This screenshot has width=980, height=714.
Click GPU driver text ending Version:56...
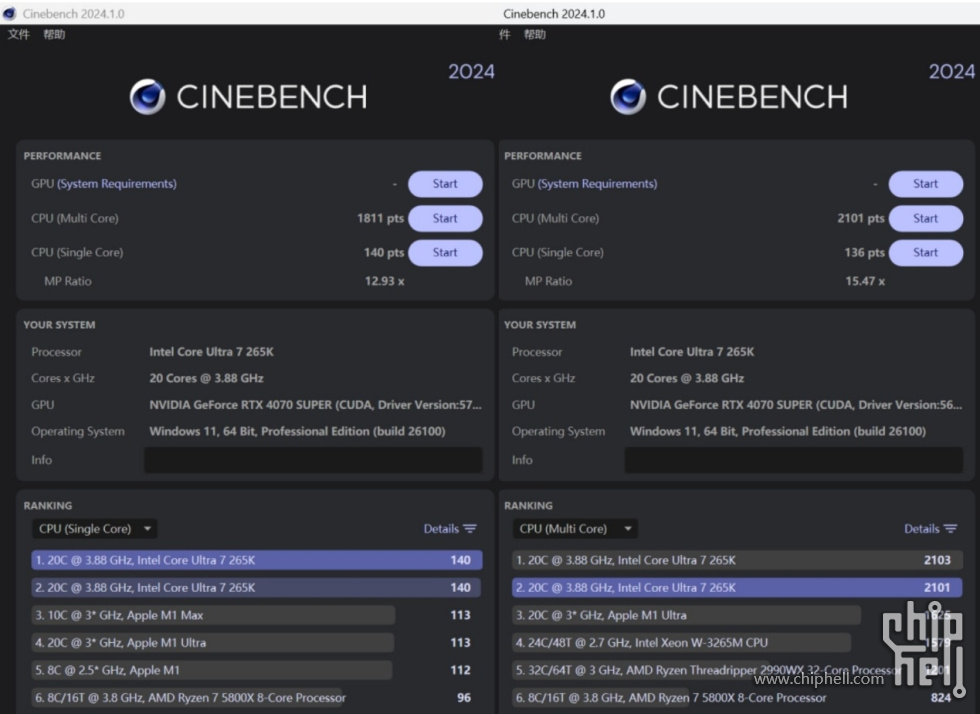(796, 405)
